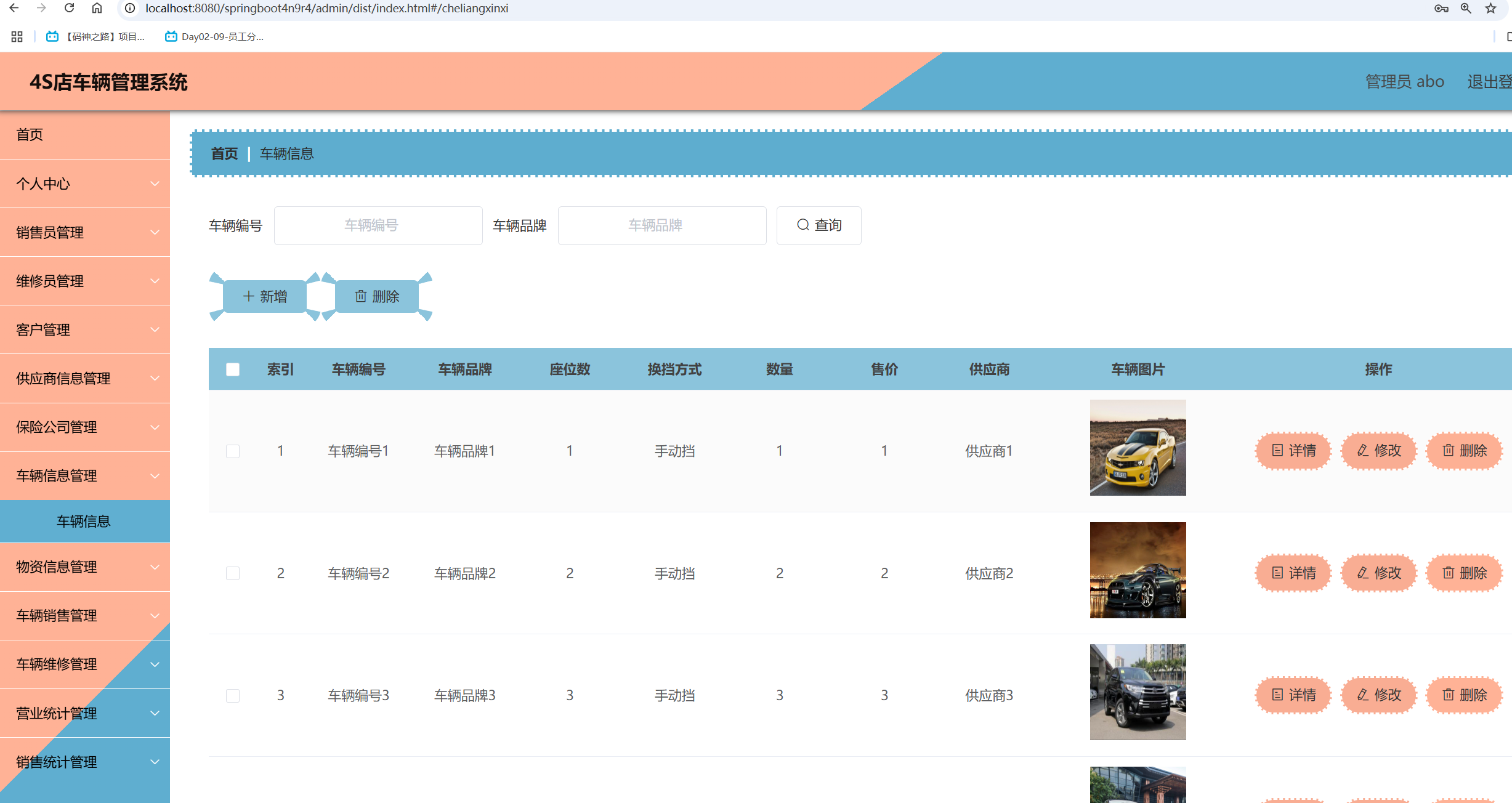This screenshot has height=803, width=1512.
Task: Open the 首页 sidebar menu item
Action: click(30, 134)
